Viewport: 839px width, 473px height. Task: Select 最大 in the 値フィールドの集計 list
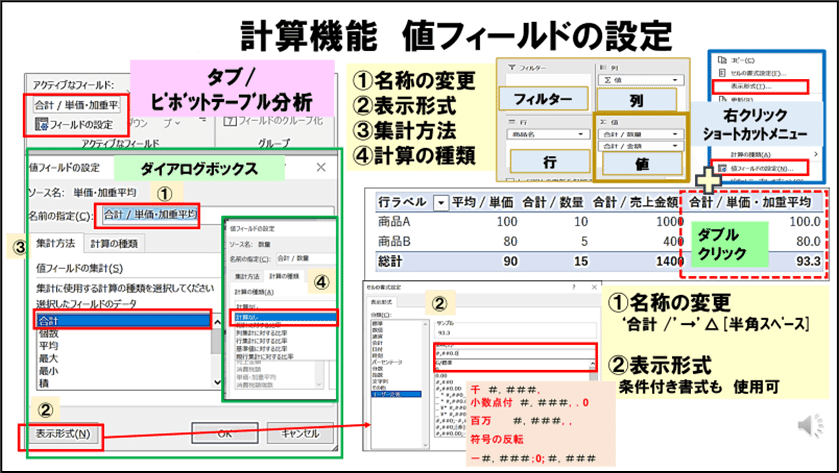coord(48,358)
